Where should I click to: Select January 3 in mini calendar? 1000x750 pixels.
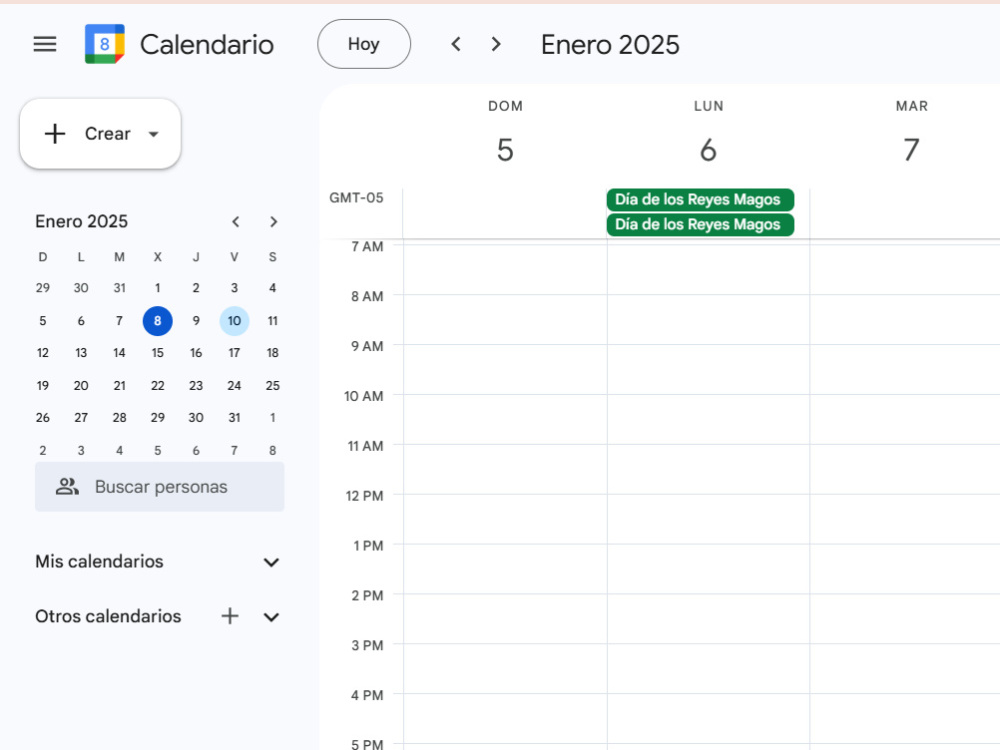(x=234, y=288)
